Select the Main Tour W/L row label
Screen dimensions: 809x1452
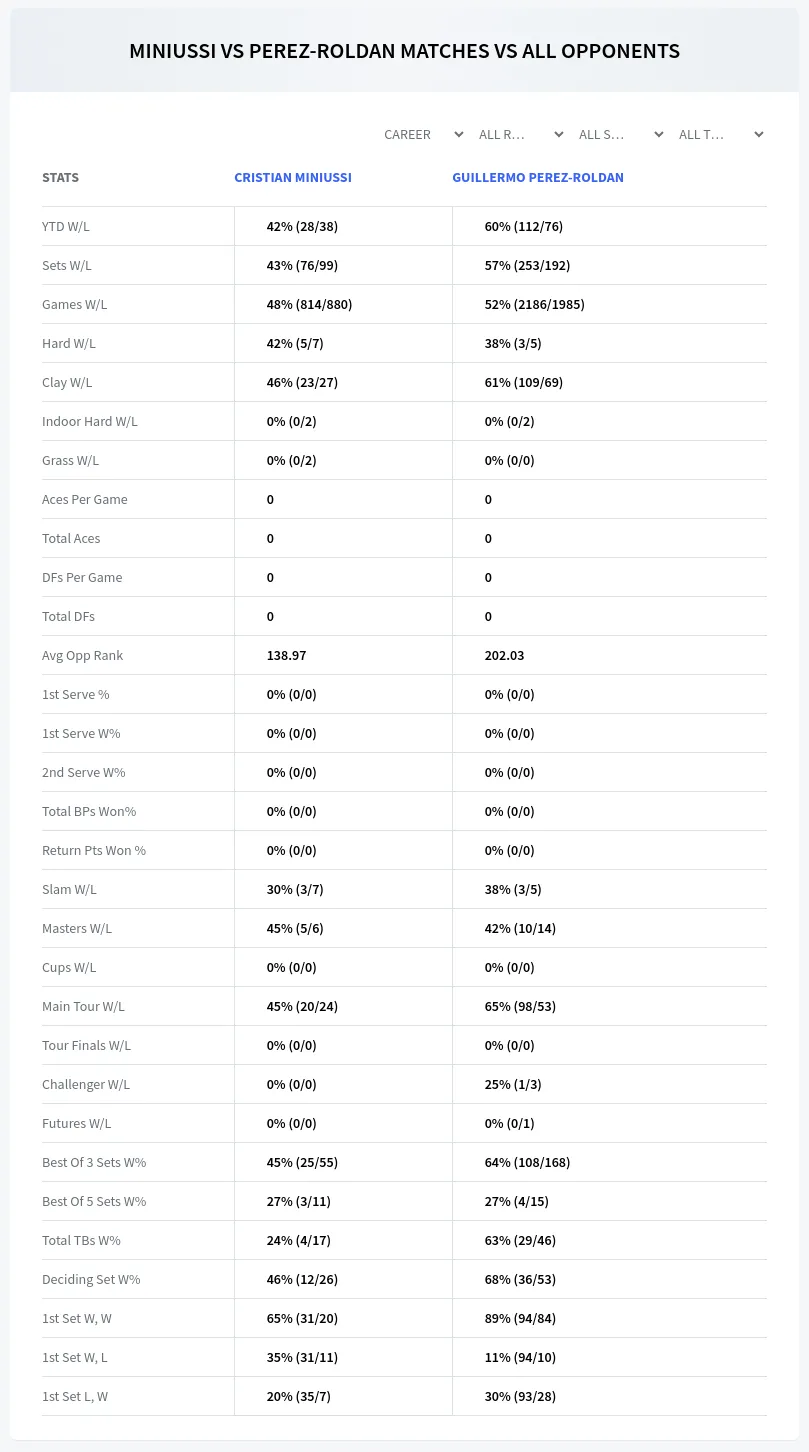point(83,1006)
